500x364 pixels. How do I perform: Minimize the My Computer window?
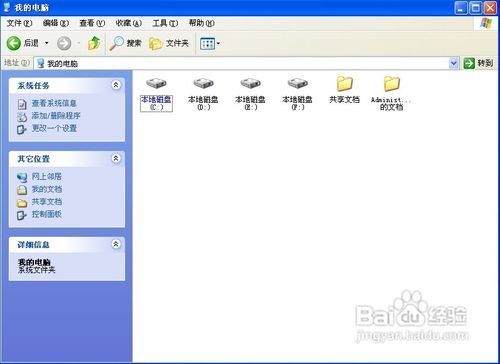(461, 8)
